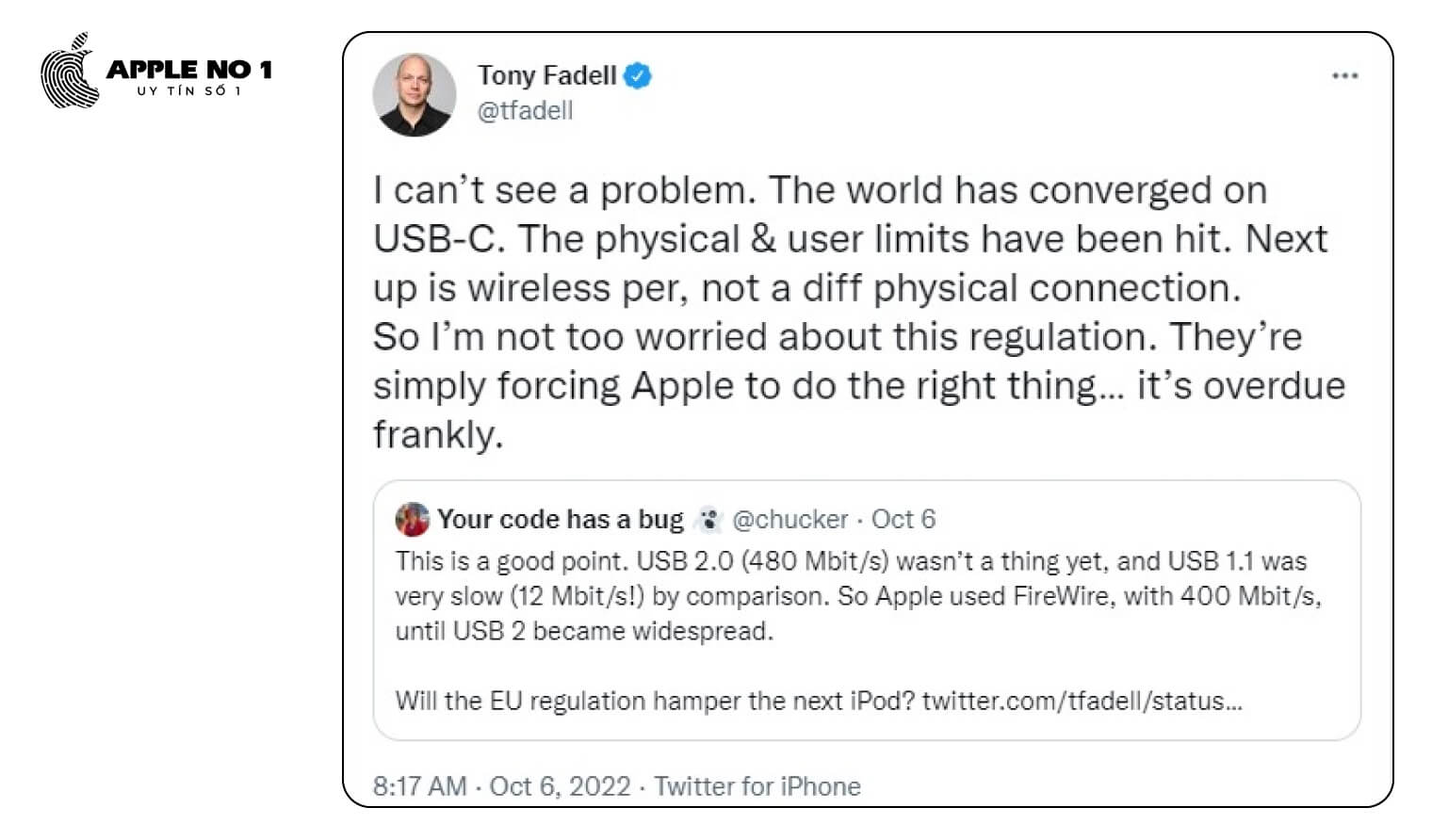Click the Apple fingerprint logo icon
Image resolution: width=1432 pixels, height=840 pixels.
click(x=70, y=73)
